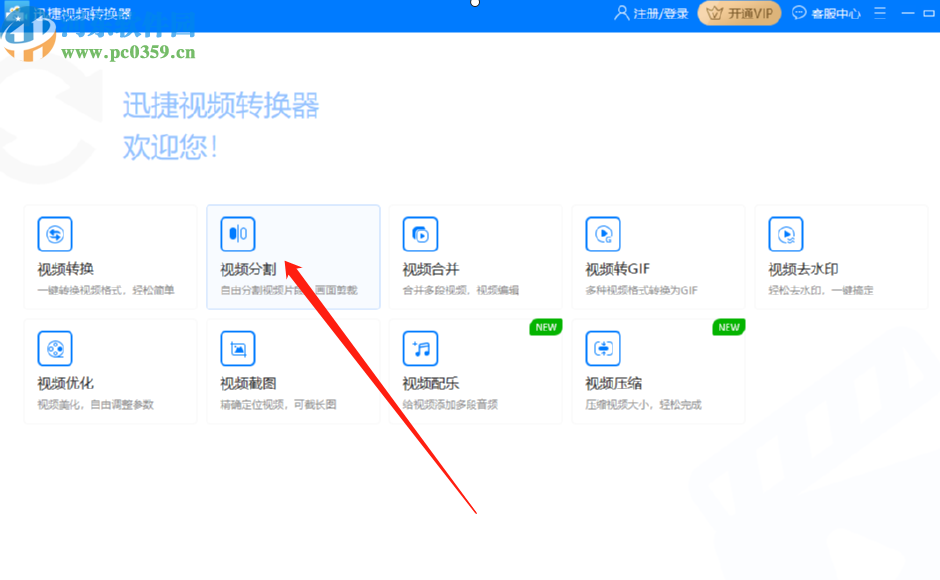
Task: Launch the 视频配乐 music icon
Action: (x=420, y=348)
